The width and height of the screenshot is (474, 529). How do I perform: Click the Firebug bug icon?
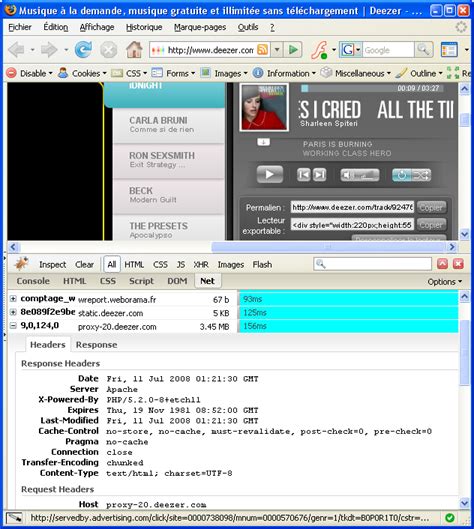21,264
